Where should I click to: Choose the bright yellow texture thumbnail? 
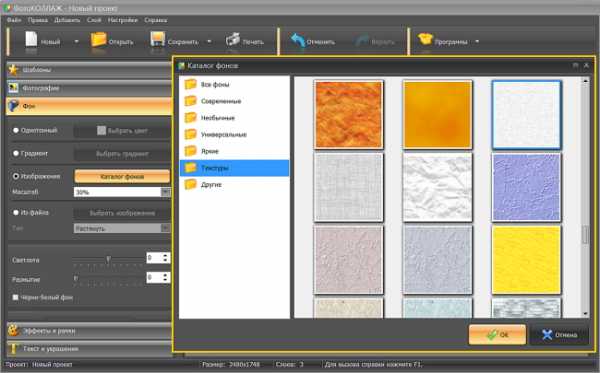[x=527, y=260]
